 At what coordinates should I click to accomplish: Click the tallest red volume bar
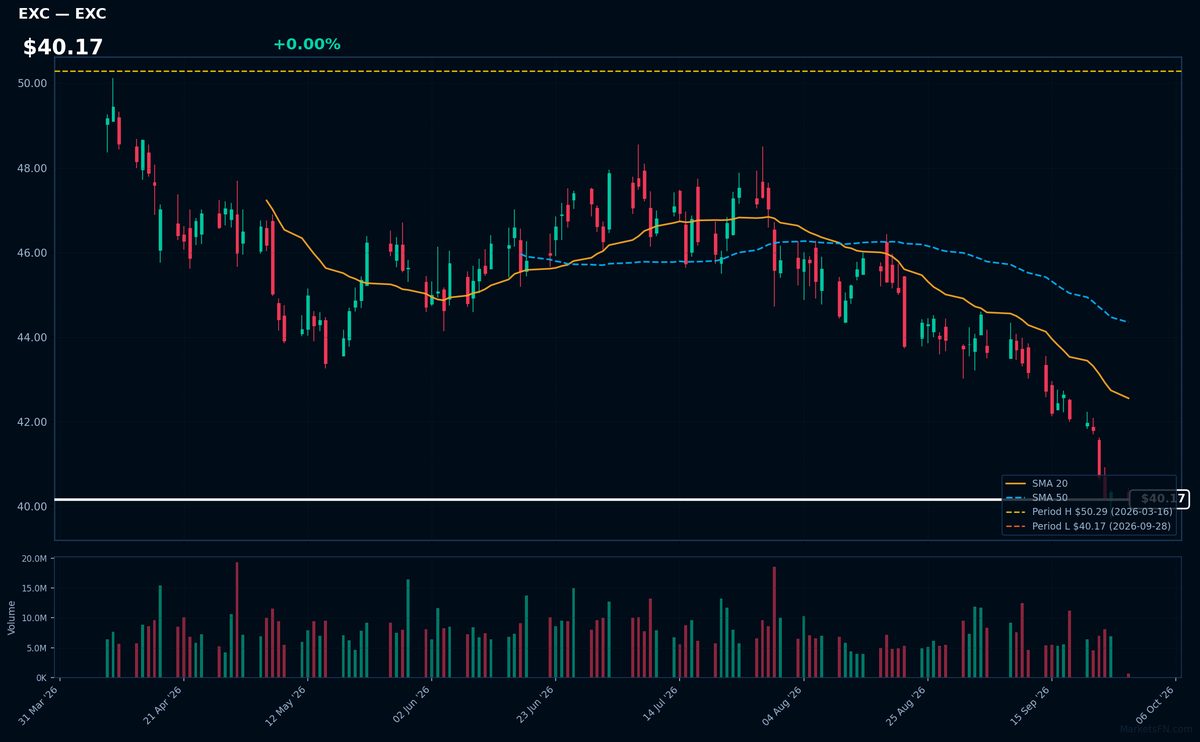click(x=237, y=620)
